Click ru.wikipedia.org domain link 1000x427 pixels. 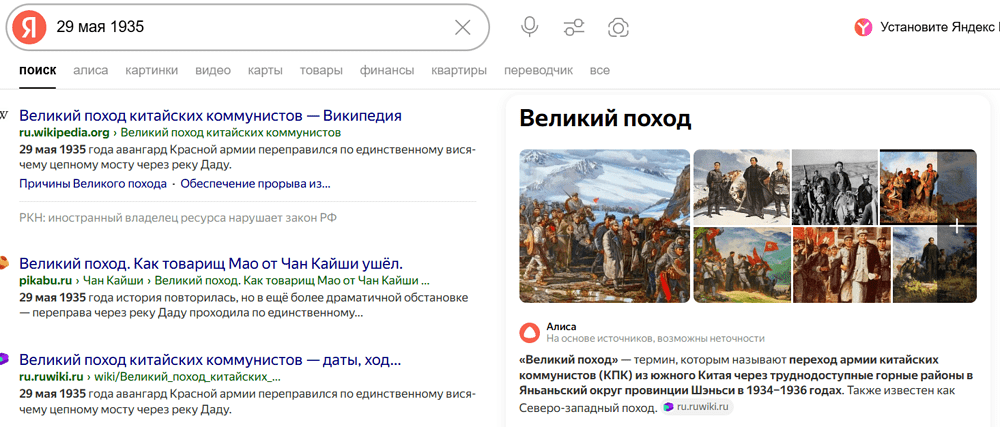click(x=64, y=133)
